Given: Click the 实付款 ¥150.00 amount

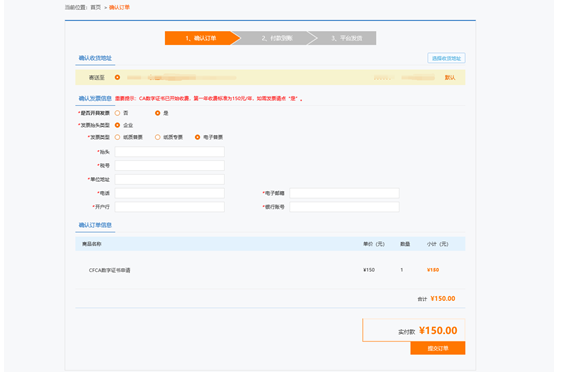Looking at the screenshot, I should coord(428,331).
